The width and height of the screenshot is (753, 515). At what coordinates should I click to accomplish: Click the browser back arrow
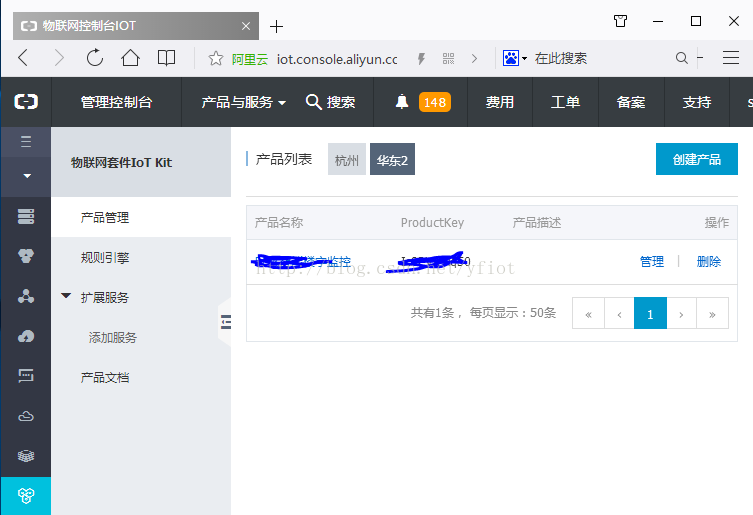pyautogui.click(x=23, y=58)
